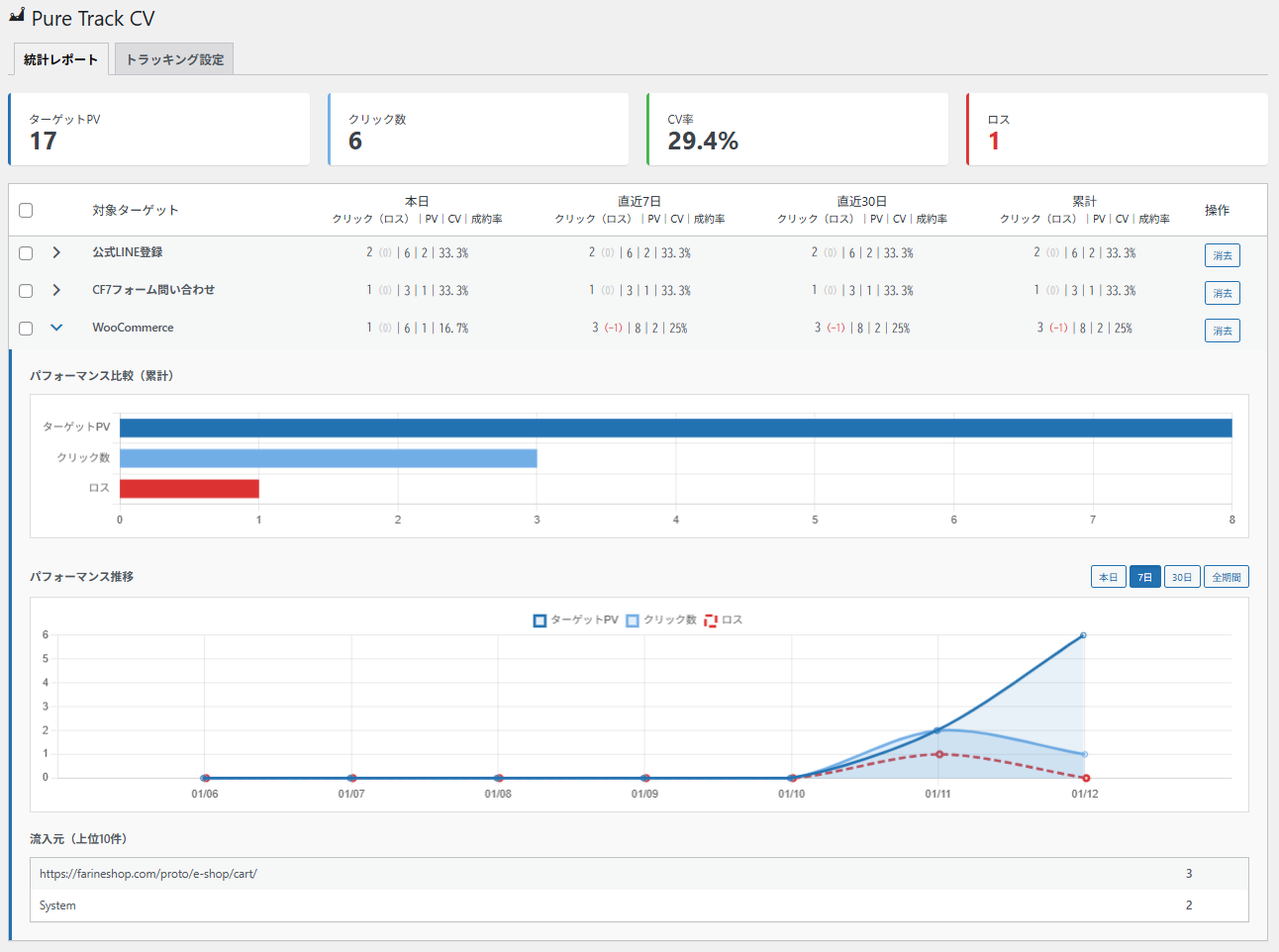The width and height of the screenshot is (1279, 952).
Task: Set chart period to 30日
Action: (1182, 577)
